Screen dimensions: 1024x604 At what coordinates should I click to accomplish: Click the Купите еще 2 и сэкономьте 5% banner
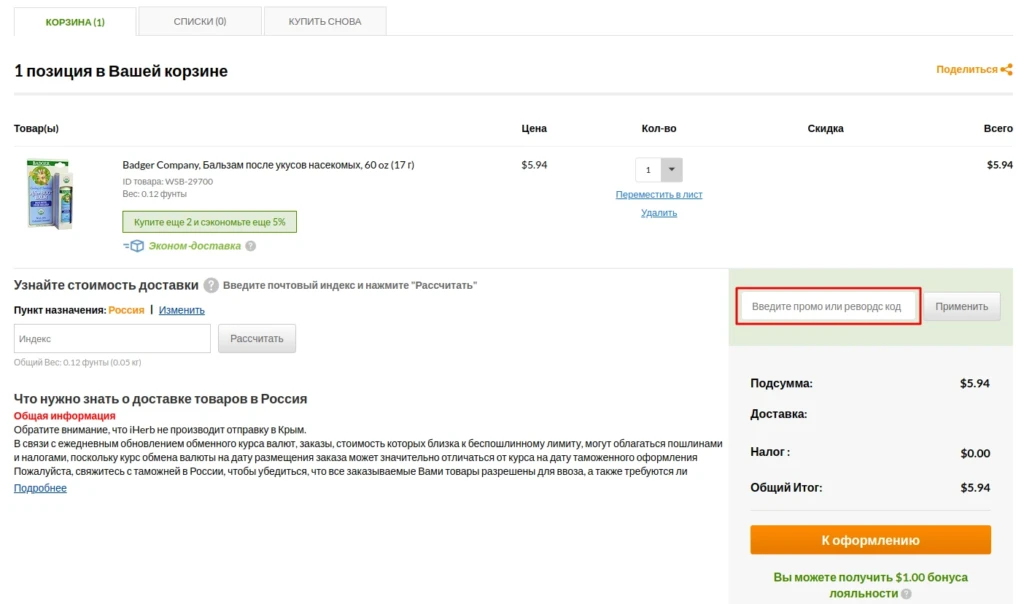click(210, 222)
